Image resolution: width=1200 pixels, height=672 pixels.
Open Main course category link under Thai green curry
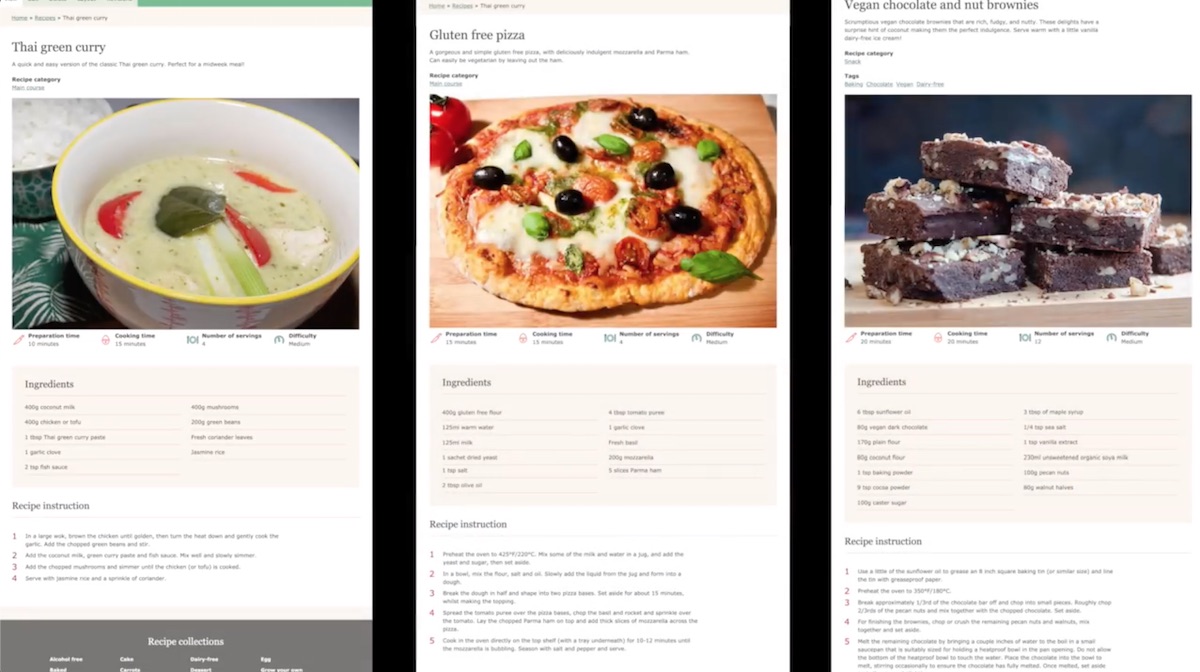point(26,88)
